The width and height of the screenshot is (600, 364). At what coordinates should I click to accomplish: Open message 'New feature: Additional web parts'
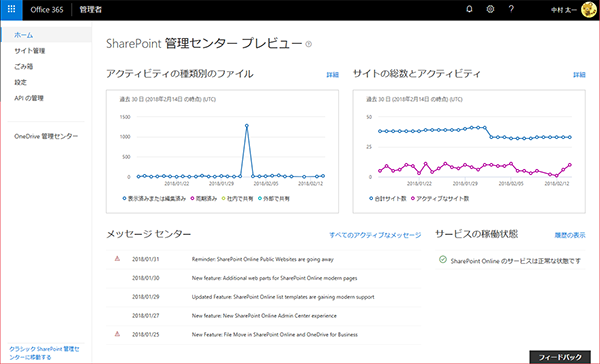[x=274, y=278]
